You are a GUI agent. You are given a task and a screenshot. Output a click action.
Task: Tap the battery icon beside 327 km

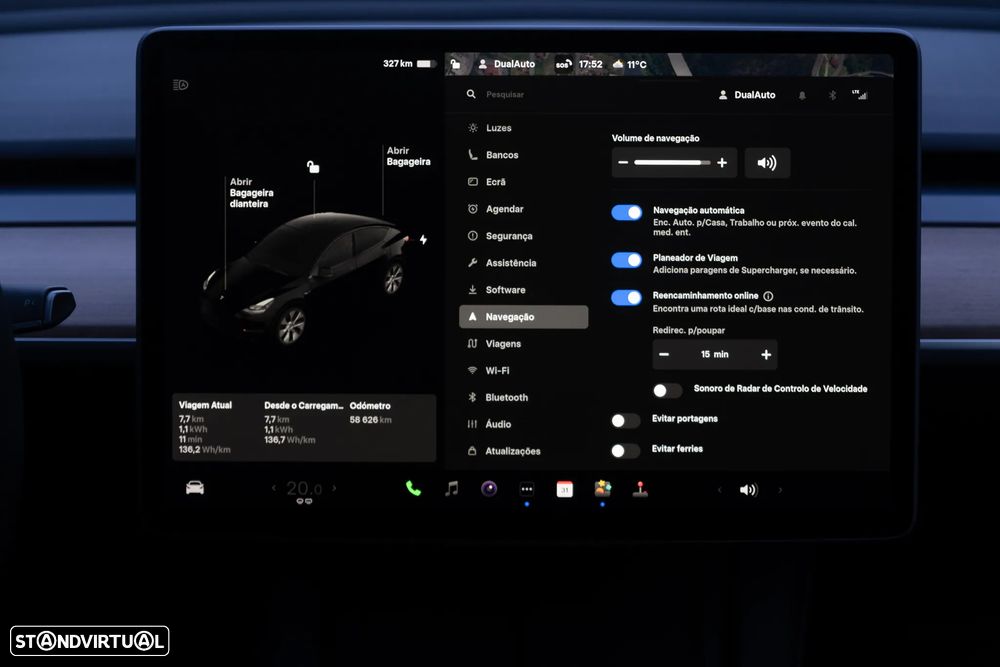[426, 64]
